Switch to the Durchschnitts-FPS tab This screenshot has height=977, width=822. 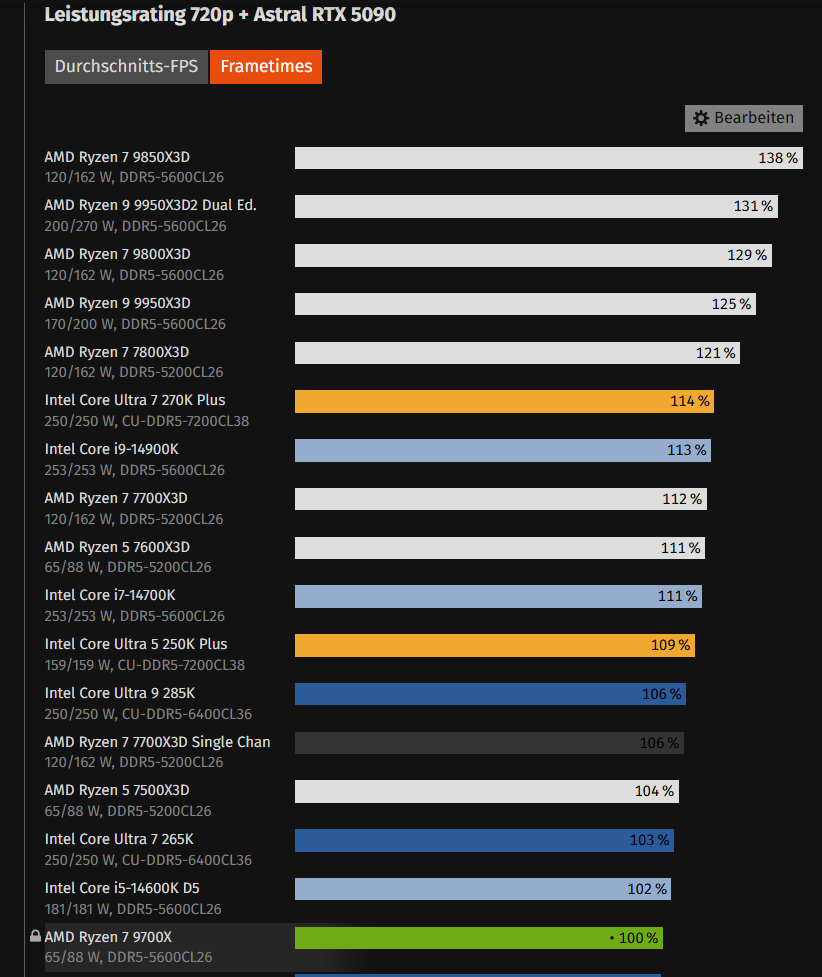point(126,67)
